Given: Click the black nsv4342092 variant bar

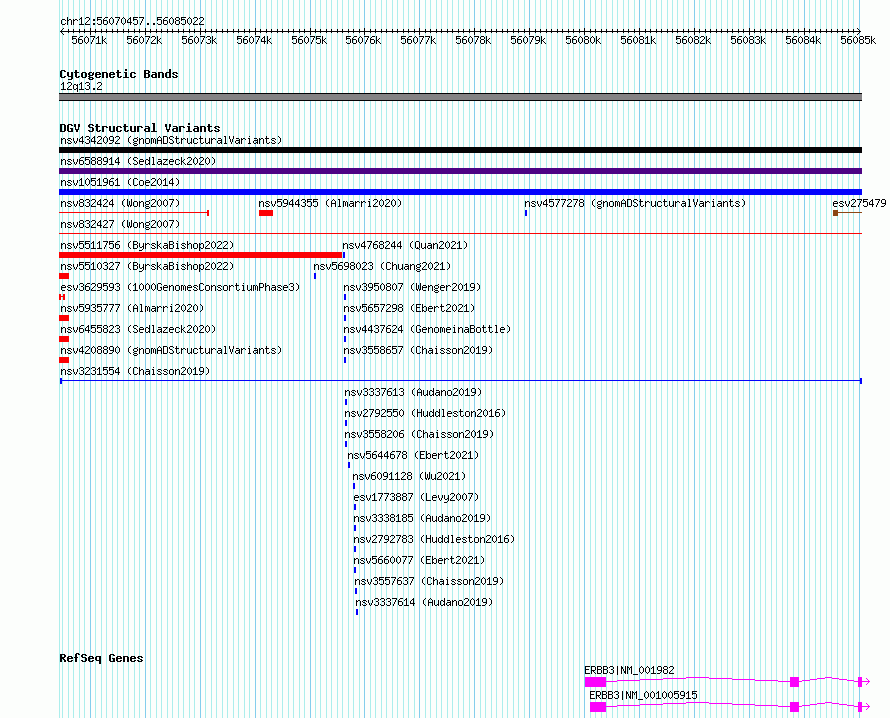Looking at the screenshot, I should (460, 150).
